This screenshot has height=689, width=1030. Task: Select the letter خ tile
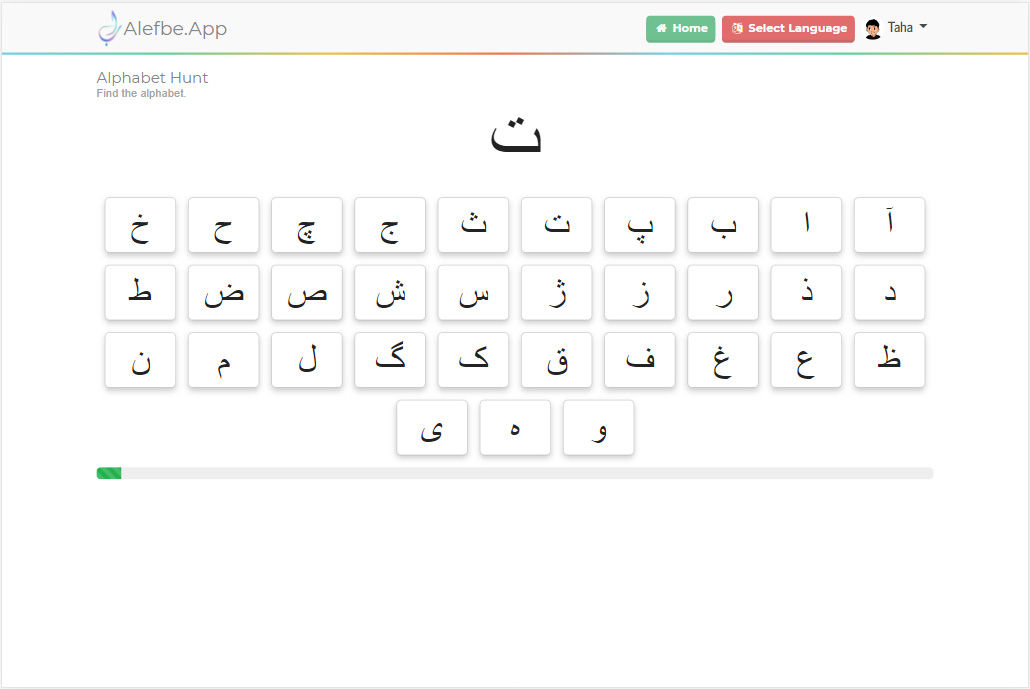140,225
